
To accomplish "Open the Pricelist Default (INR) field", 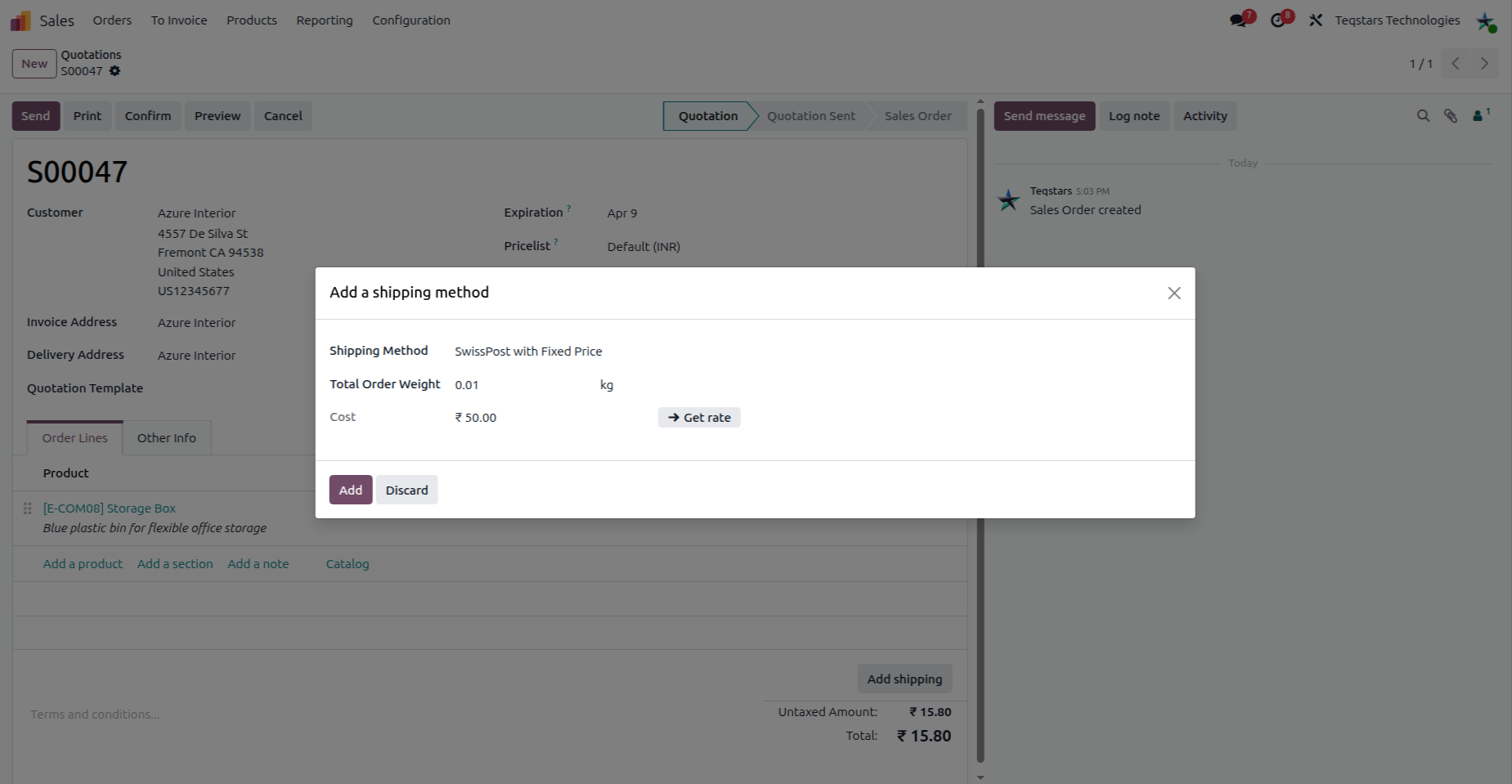I will tap(644, 247).
